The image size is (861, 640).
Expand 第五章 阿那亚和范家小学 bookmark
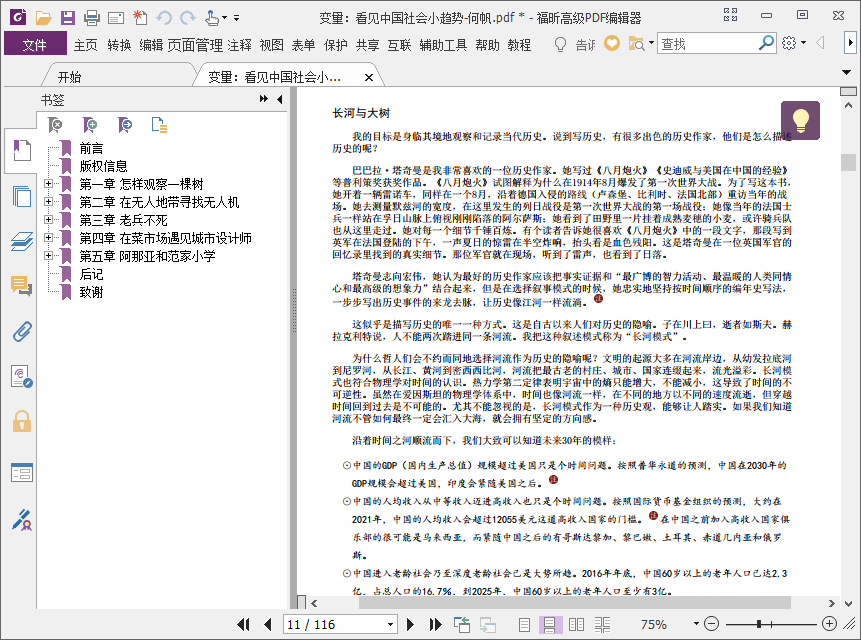tap(48, 256)
